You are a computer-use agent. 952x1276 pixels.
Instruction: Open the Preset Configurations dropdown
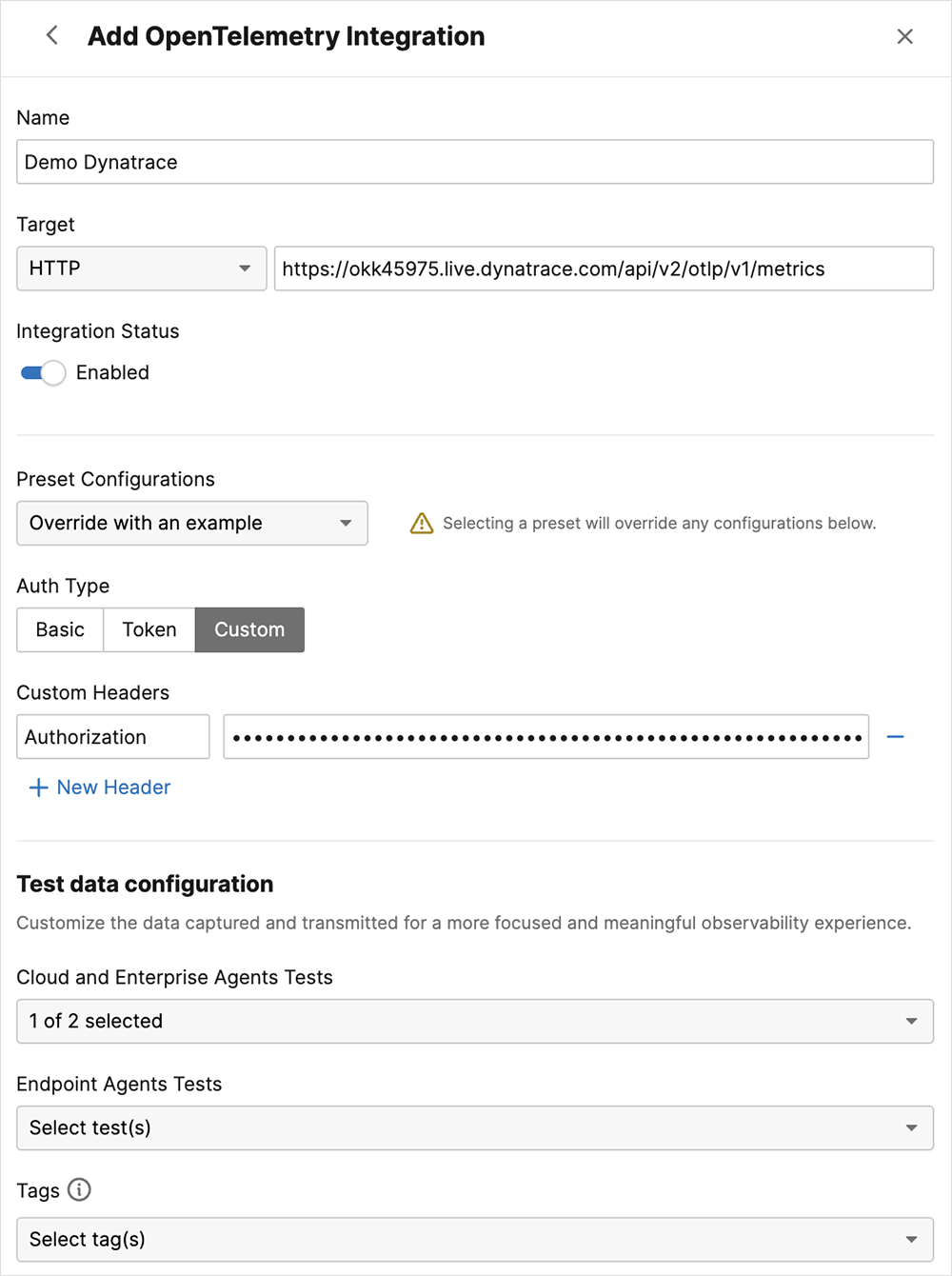[191, 524]
